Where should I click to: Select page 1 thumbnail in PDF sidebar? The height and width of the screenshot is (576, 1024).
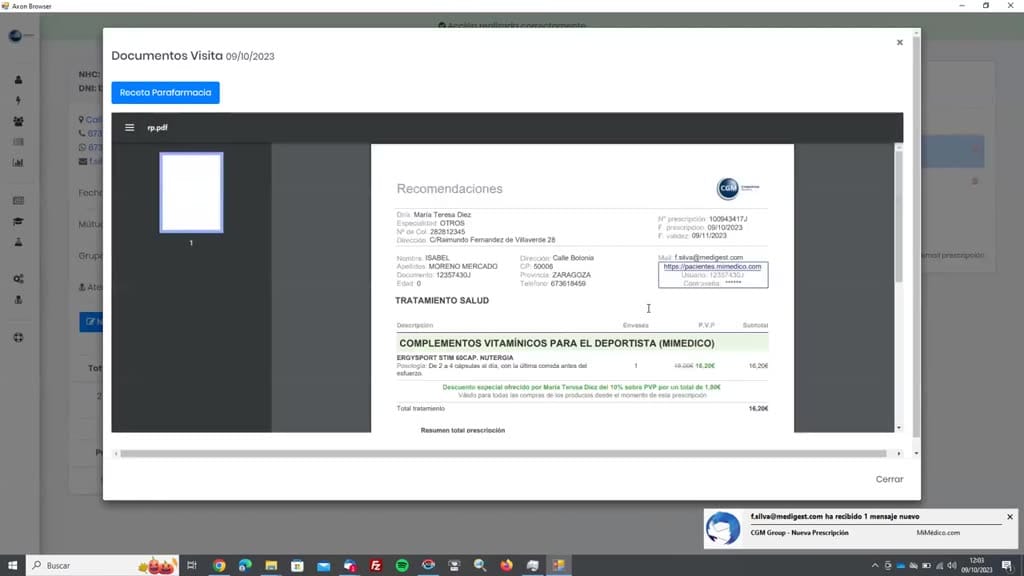click(191, 193)
